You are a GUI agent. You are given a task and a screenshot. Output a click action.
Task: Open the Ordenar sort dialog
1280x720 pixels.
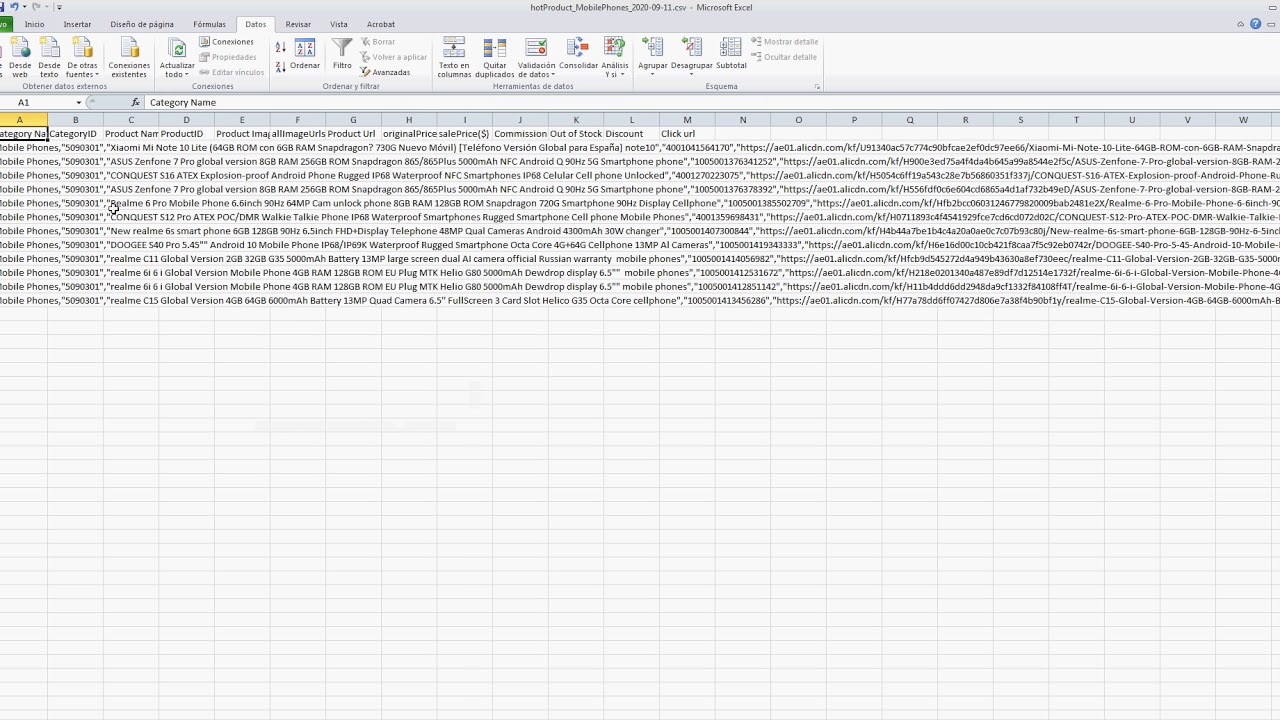[x=305, y=56]
